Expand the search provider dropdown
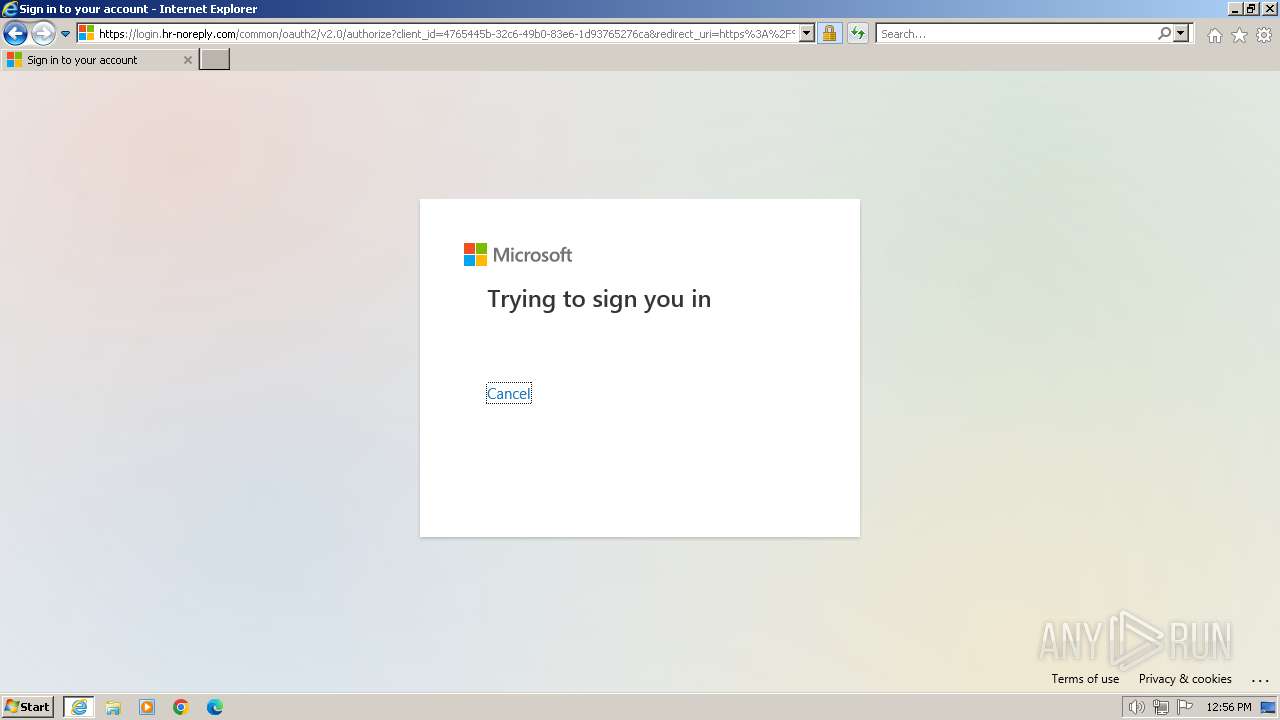The width and height of the screenshot is (1280, 720). tap(1181, 33)
